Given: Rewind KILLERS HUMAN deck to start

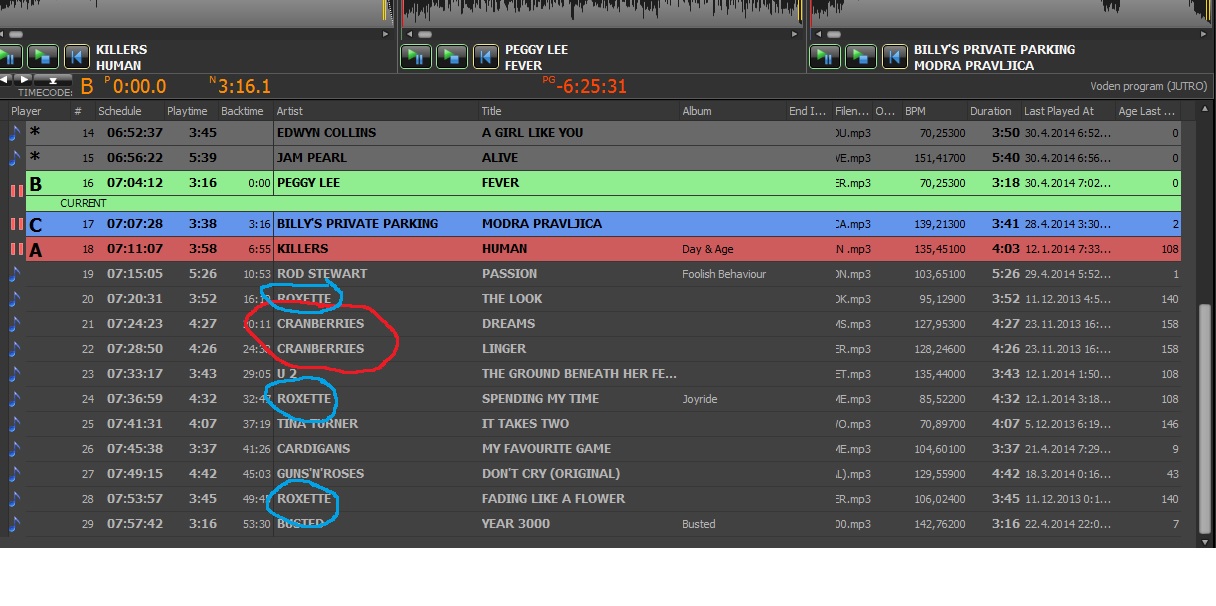Looking at the screenshot, I should coord(77,56).
